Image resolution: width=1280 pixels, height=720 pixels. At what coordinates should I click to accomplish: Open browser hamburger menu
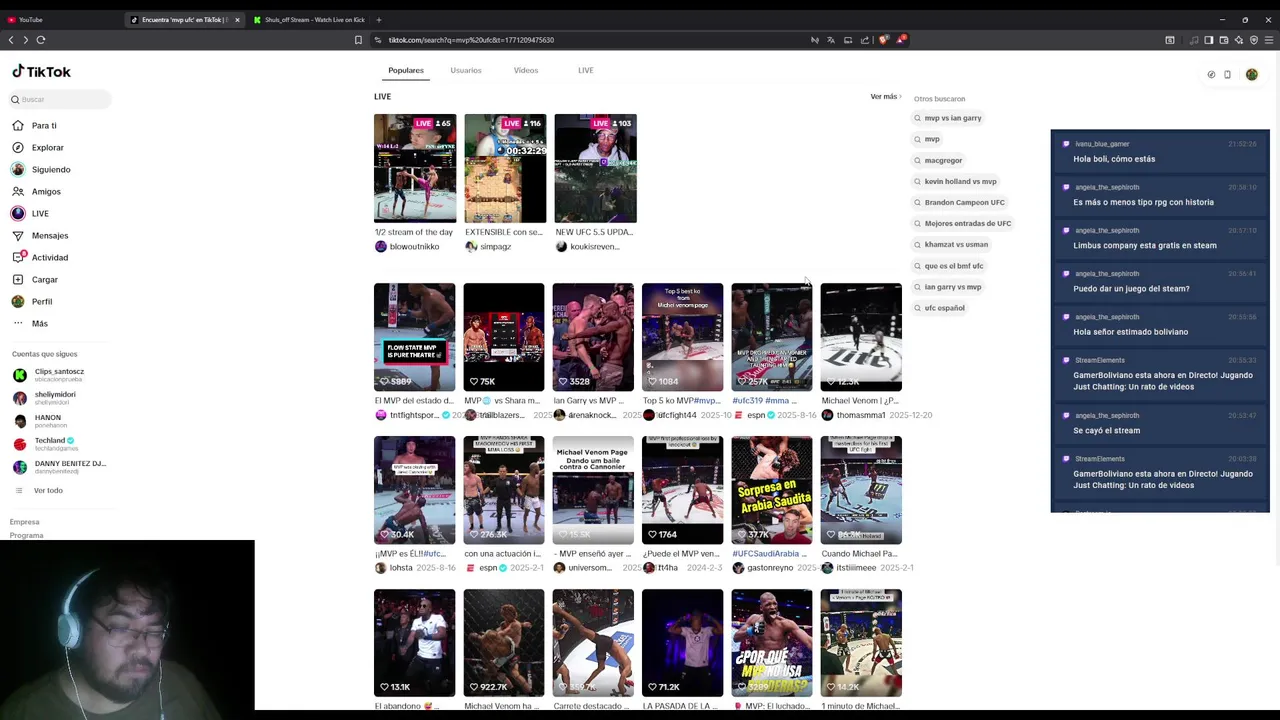click(1270, 40)
